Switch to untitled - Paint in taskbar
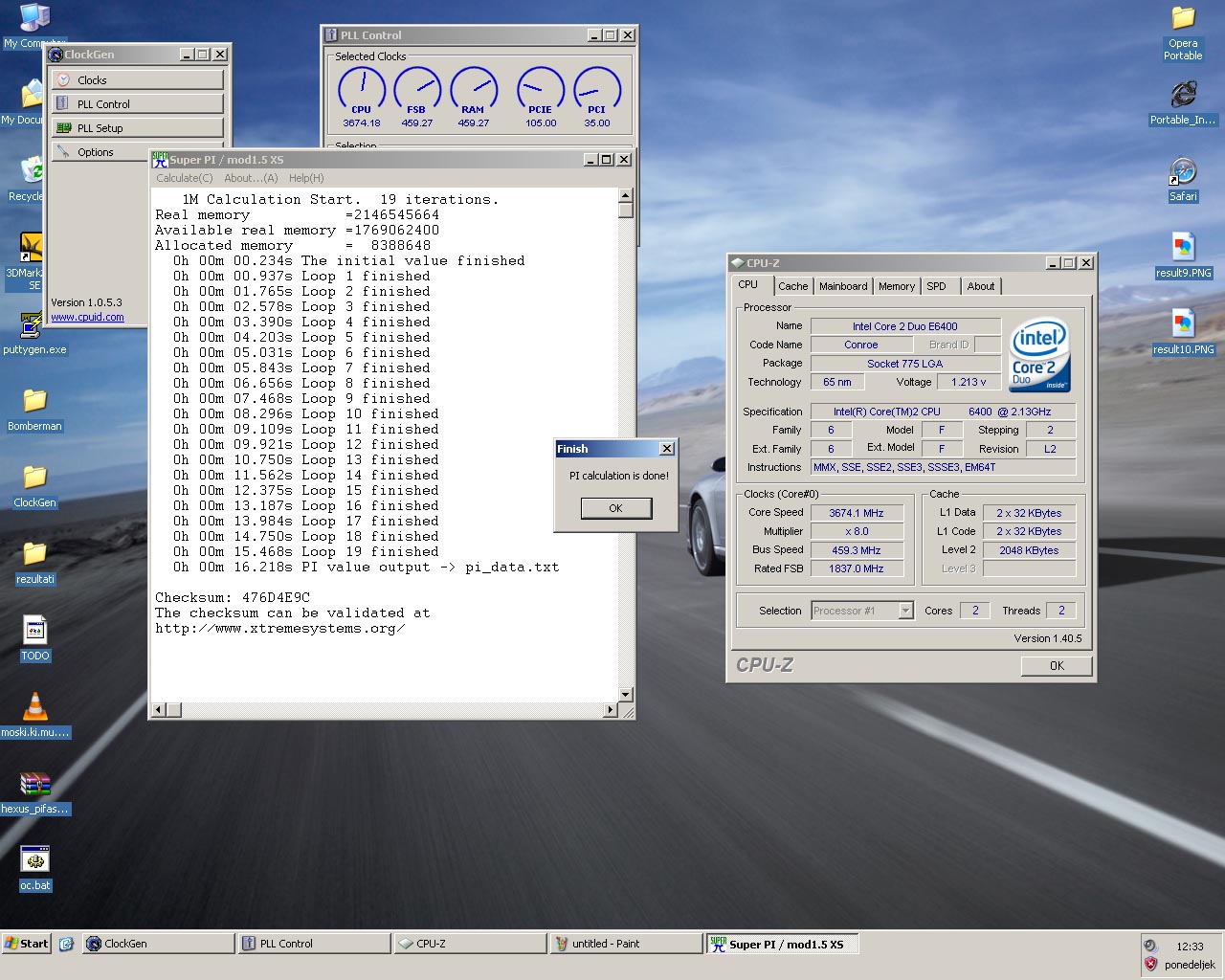The image size is (1225, 980). click(626, 944)
